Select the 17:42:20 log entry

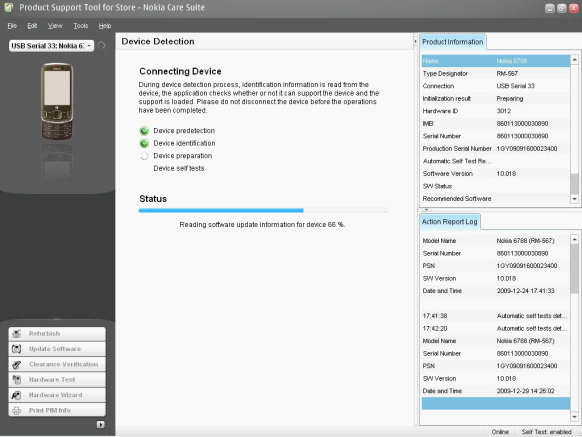(496, 329)
